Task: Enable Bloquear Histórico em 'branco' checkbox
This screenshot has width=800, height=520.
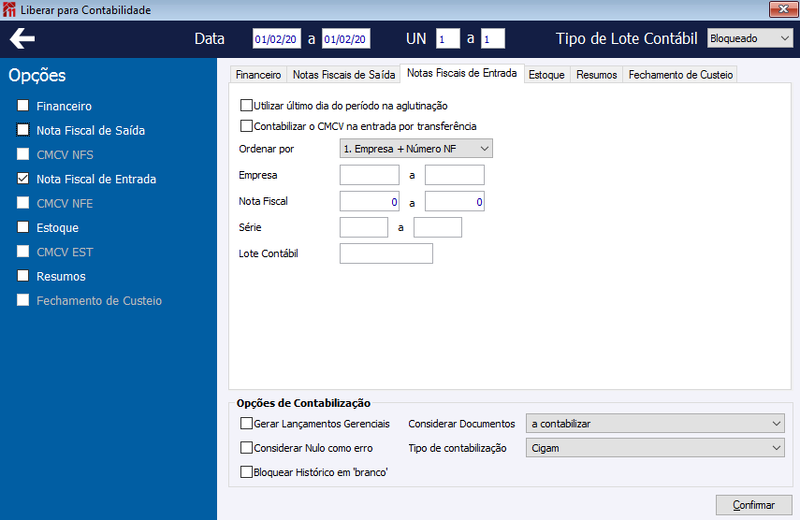Action: pos(246,472)
